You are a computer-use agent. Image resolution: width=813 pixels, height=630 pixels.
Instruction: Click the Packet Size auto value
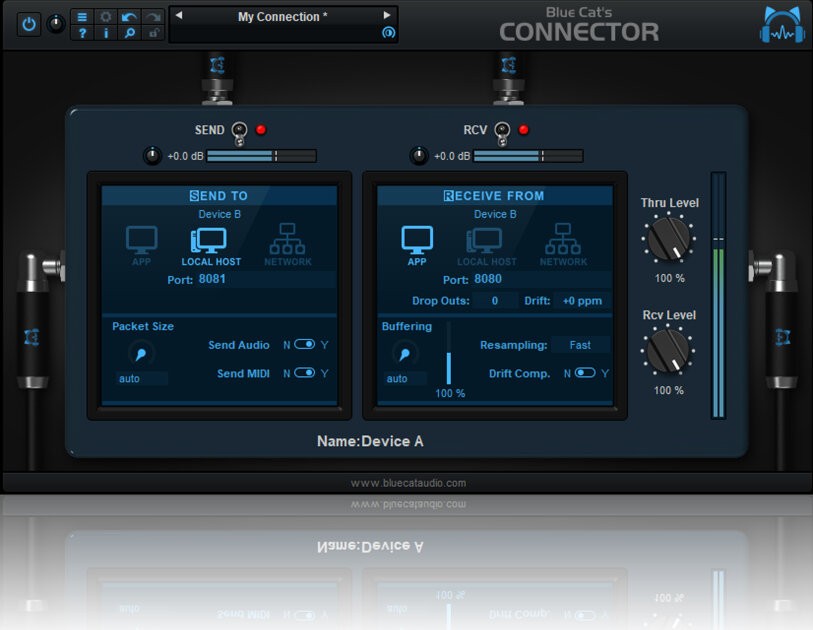(x=140, y=379)
